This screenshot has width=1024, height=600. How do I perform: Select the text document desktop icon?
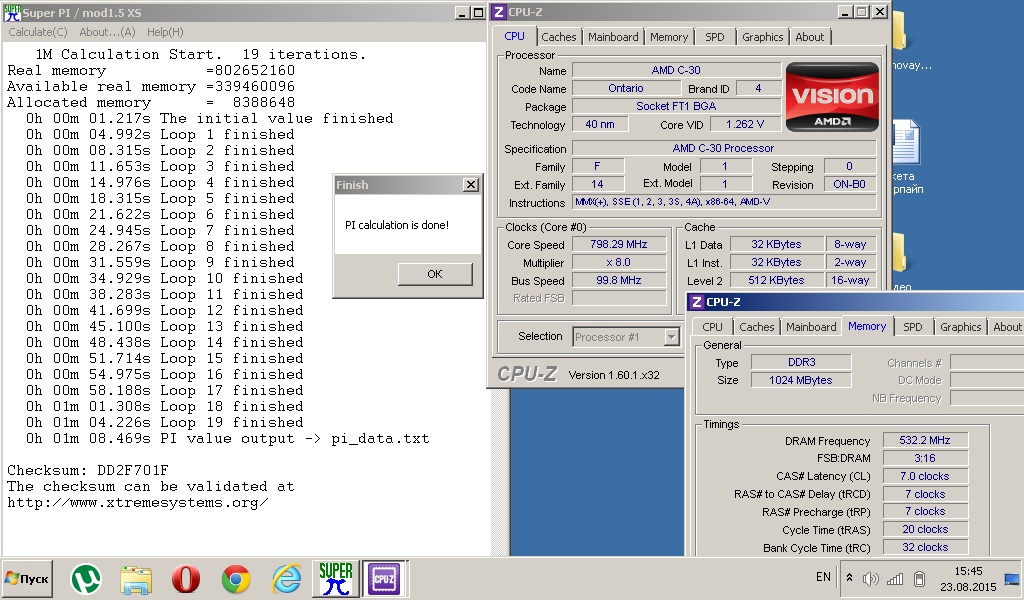[906, 142]
